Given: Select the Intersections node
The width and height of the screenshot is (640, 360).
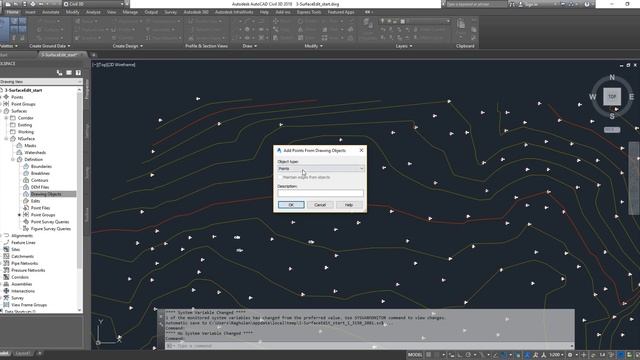Looking at the screenshot, I should click(x=23, y=291).
